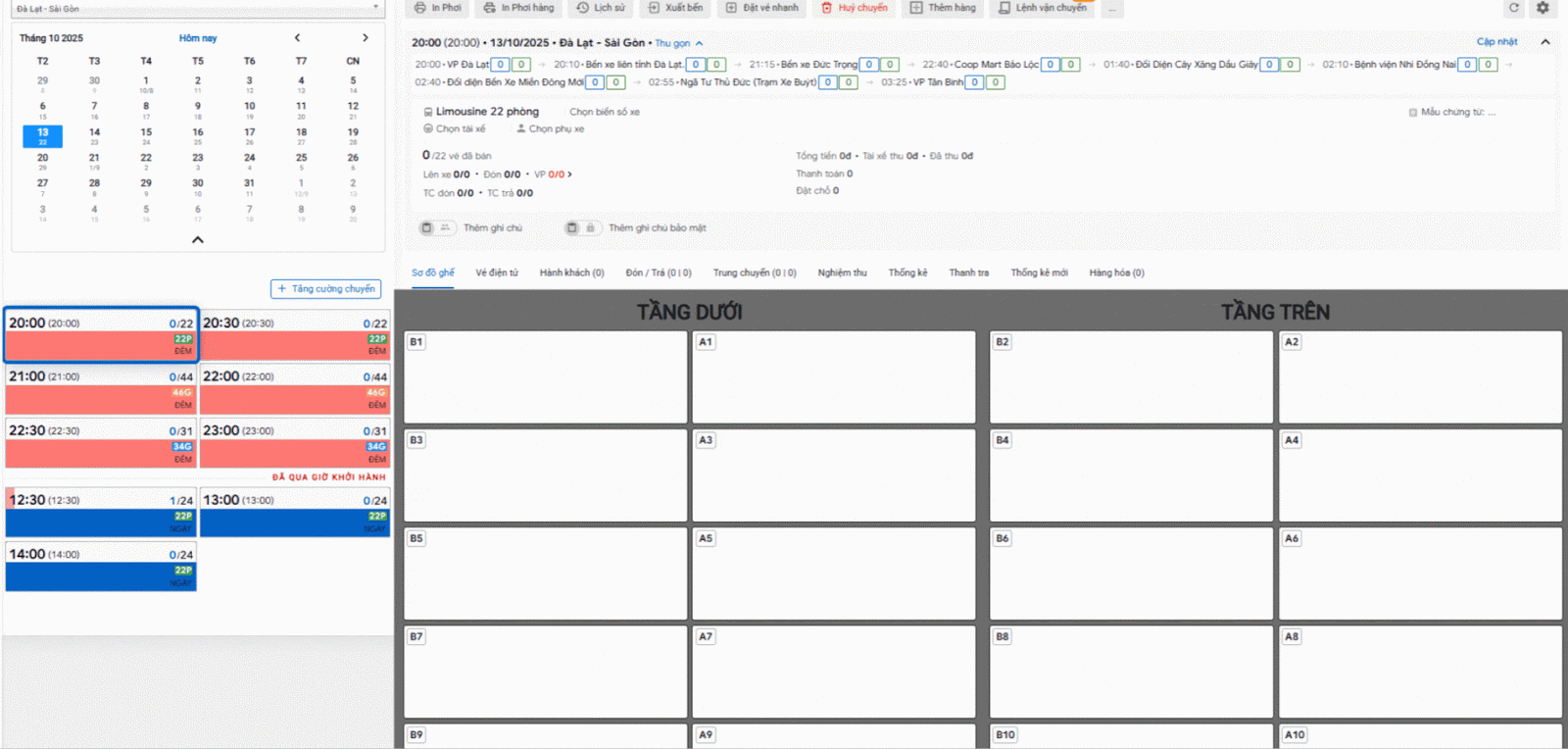
Task: Click the Tăng cường chuyến button
Action: 325,289
